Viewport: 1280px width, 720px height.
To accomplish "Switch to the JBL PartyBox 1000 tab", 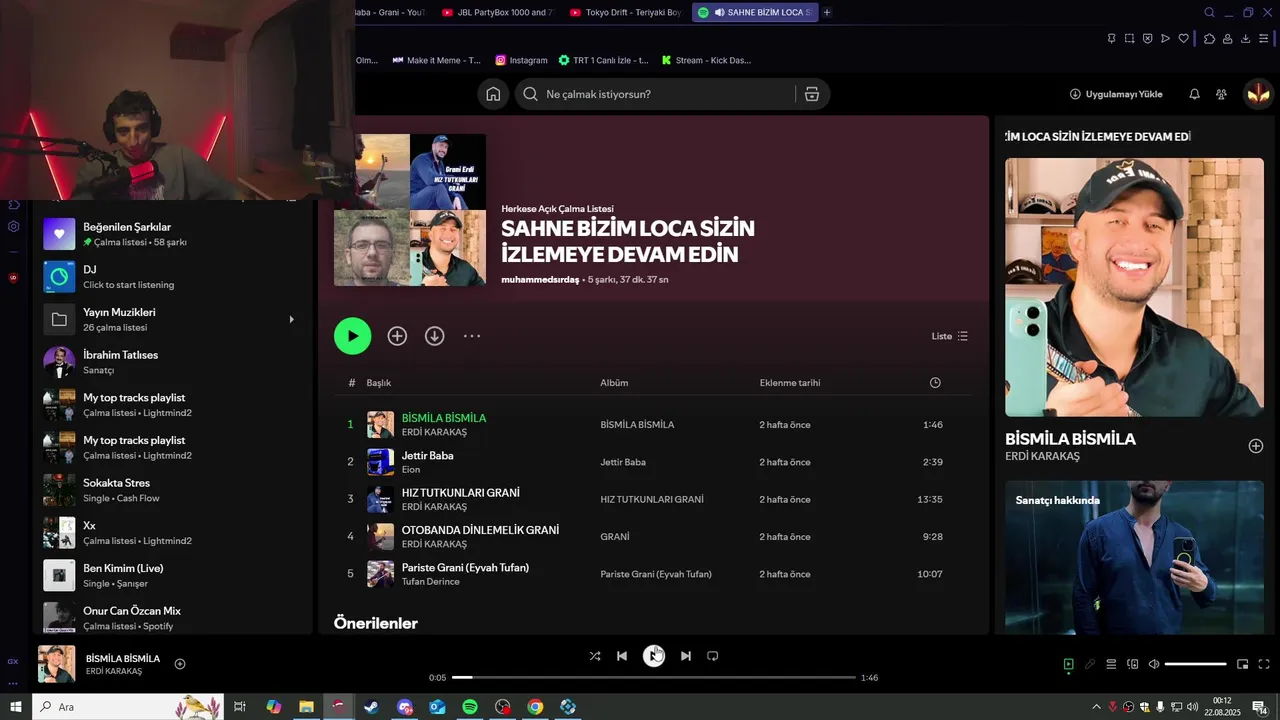I will click(497, 12).
